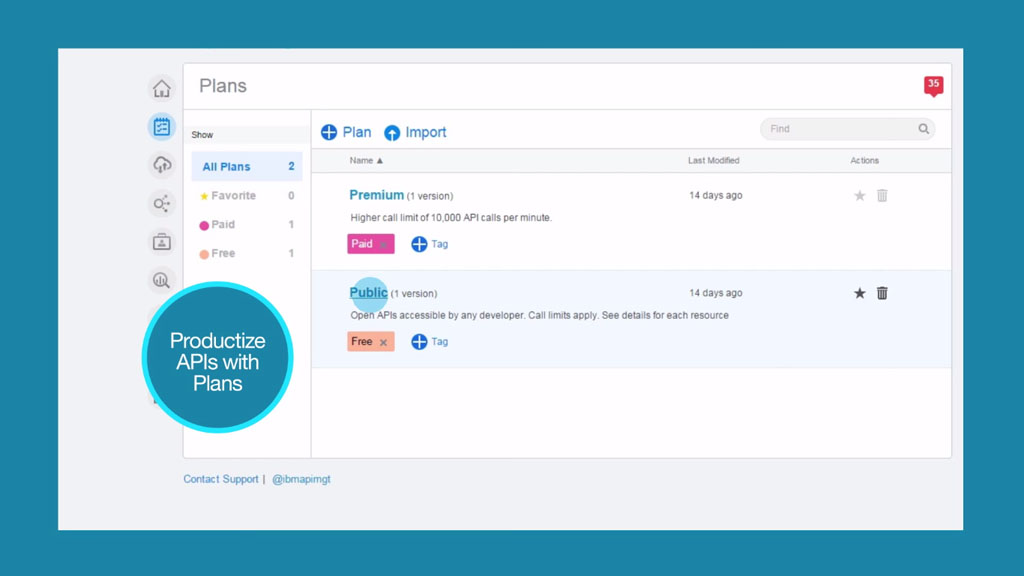Delete the Premium plan via trash icon
This screenshot has height=576, width=1024.
pyautogui.click(x=882, y=195)
